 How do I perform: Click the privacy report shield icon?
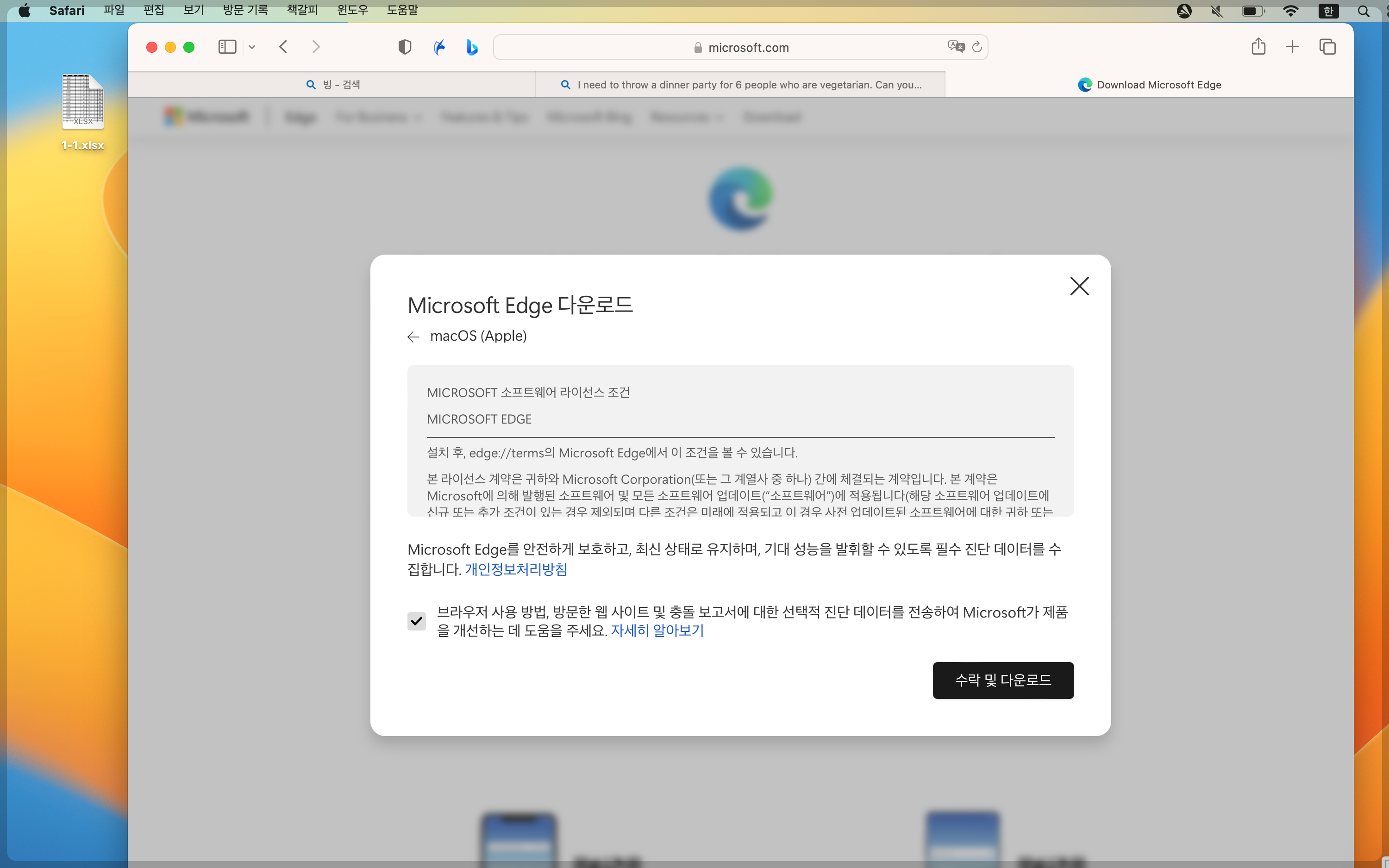click(x=405, y=47)
